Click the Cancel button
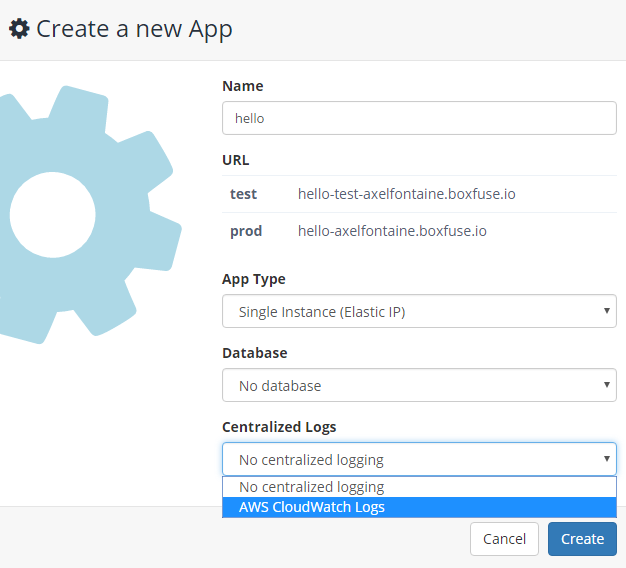The image size is (626, 568). (504, 539)
